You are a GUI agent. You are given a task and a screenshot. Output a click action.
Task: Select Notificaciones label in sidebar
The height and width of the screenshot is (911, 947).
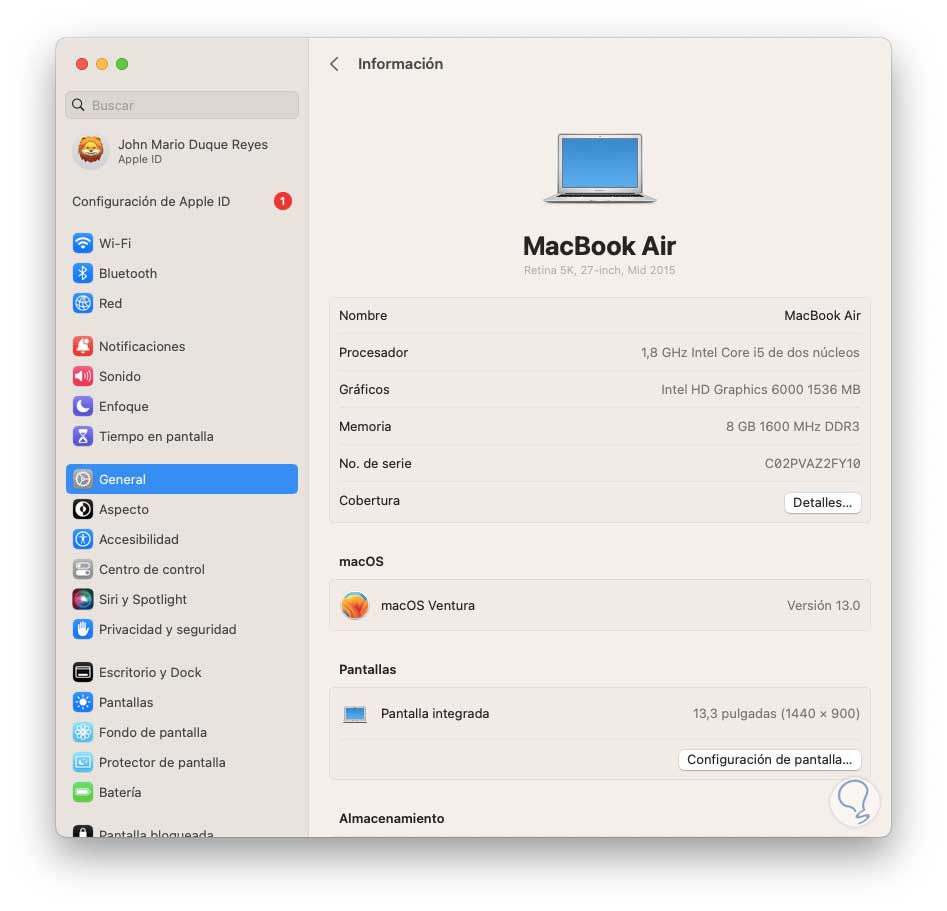(x=142, y=347)
